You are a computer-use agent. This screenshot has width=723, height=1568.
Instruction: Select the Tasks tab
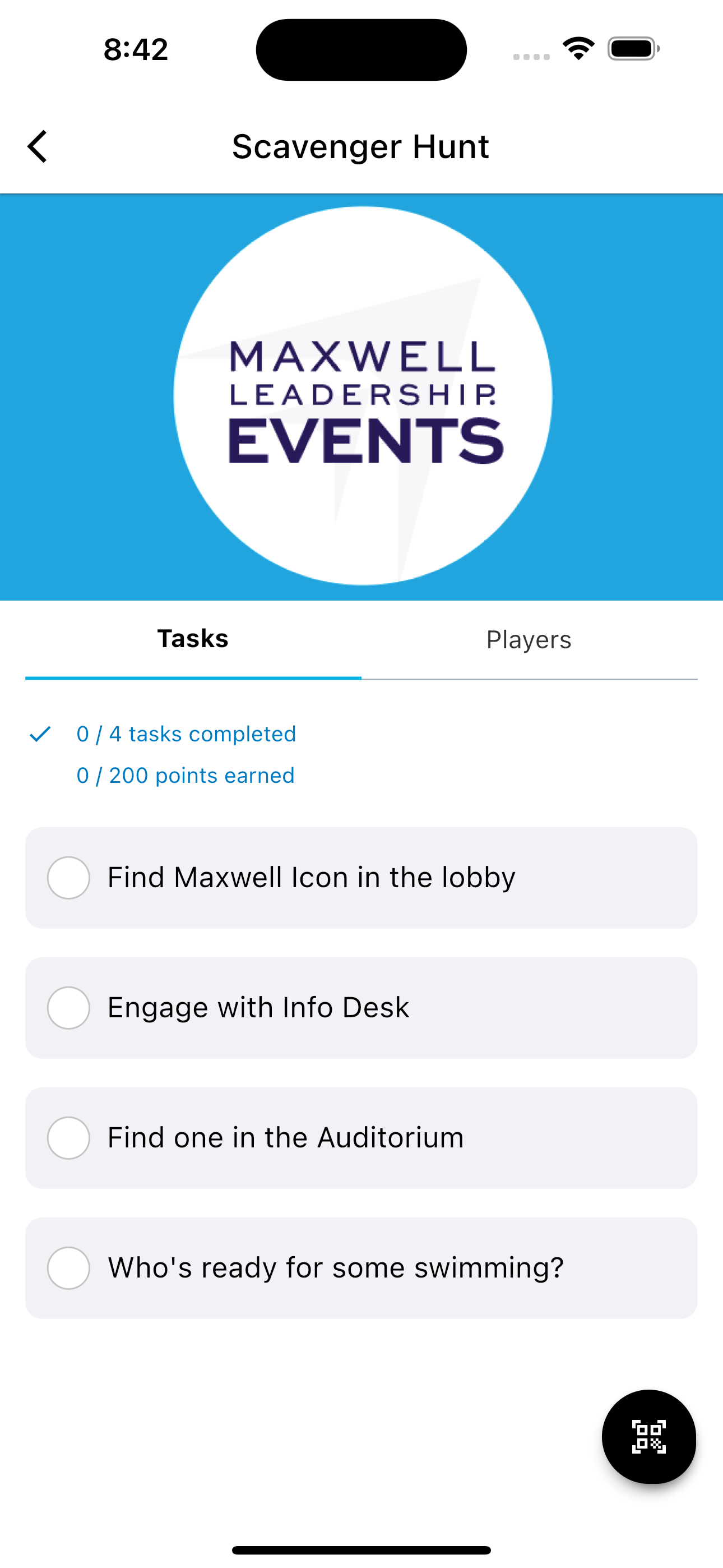(x=193, y=639)
